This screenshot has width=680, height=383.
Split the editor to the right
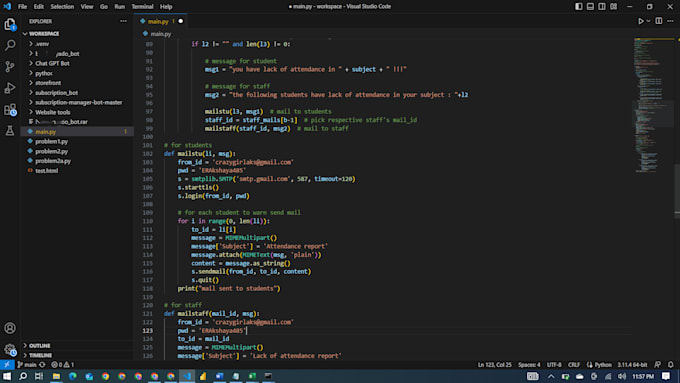click(x=659, y=21)
